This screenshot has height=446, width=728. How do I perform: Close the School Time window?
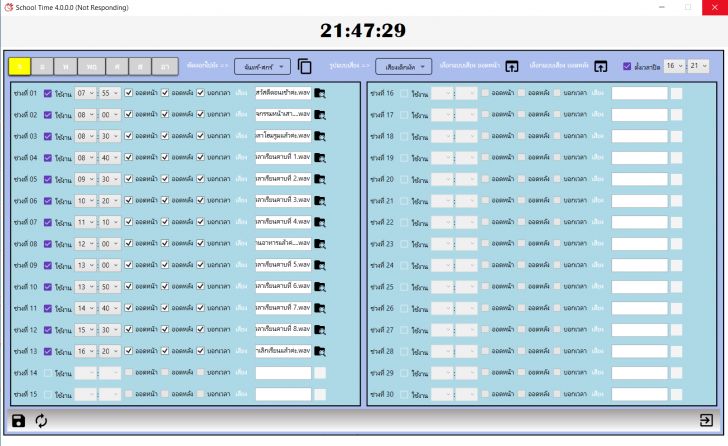point(715,7)
